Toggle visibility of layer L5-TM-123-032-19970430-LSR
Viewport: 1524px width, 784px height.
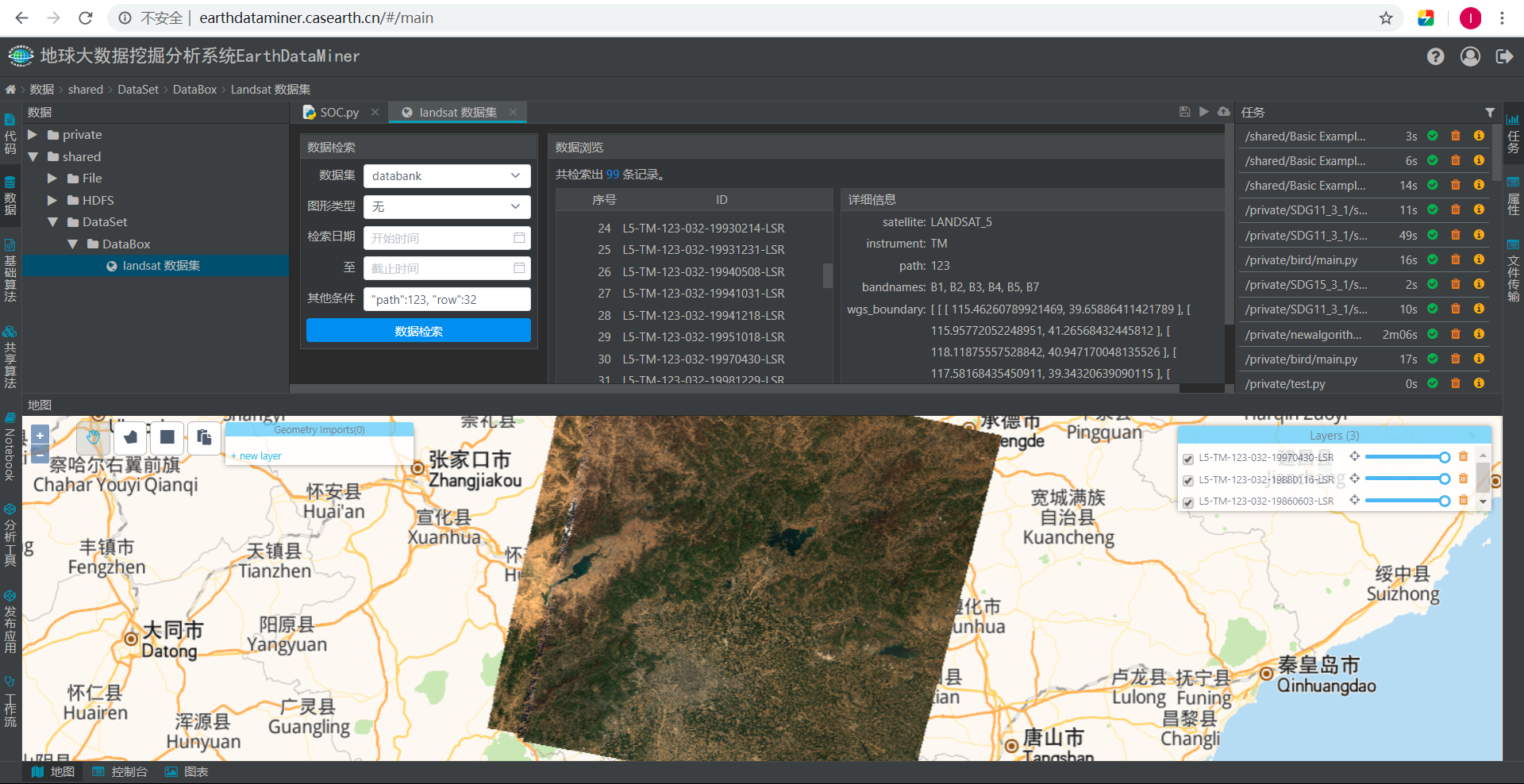click(x=1188, y=459)
